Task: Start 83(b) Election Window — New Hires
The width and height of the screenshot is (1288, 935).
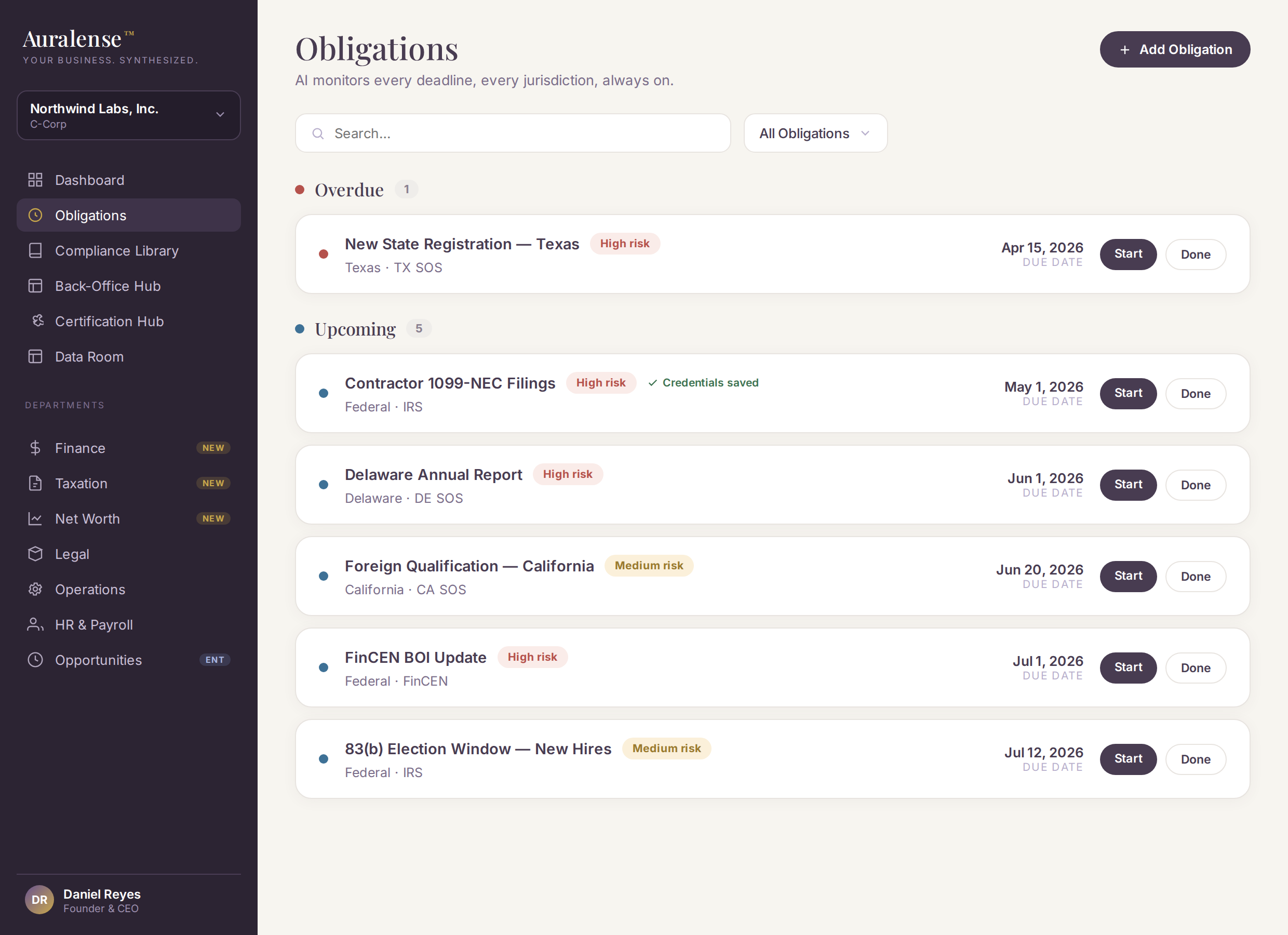Action: (1128, 759)
